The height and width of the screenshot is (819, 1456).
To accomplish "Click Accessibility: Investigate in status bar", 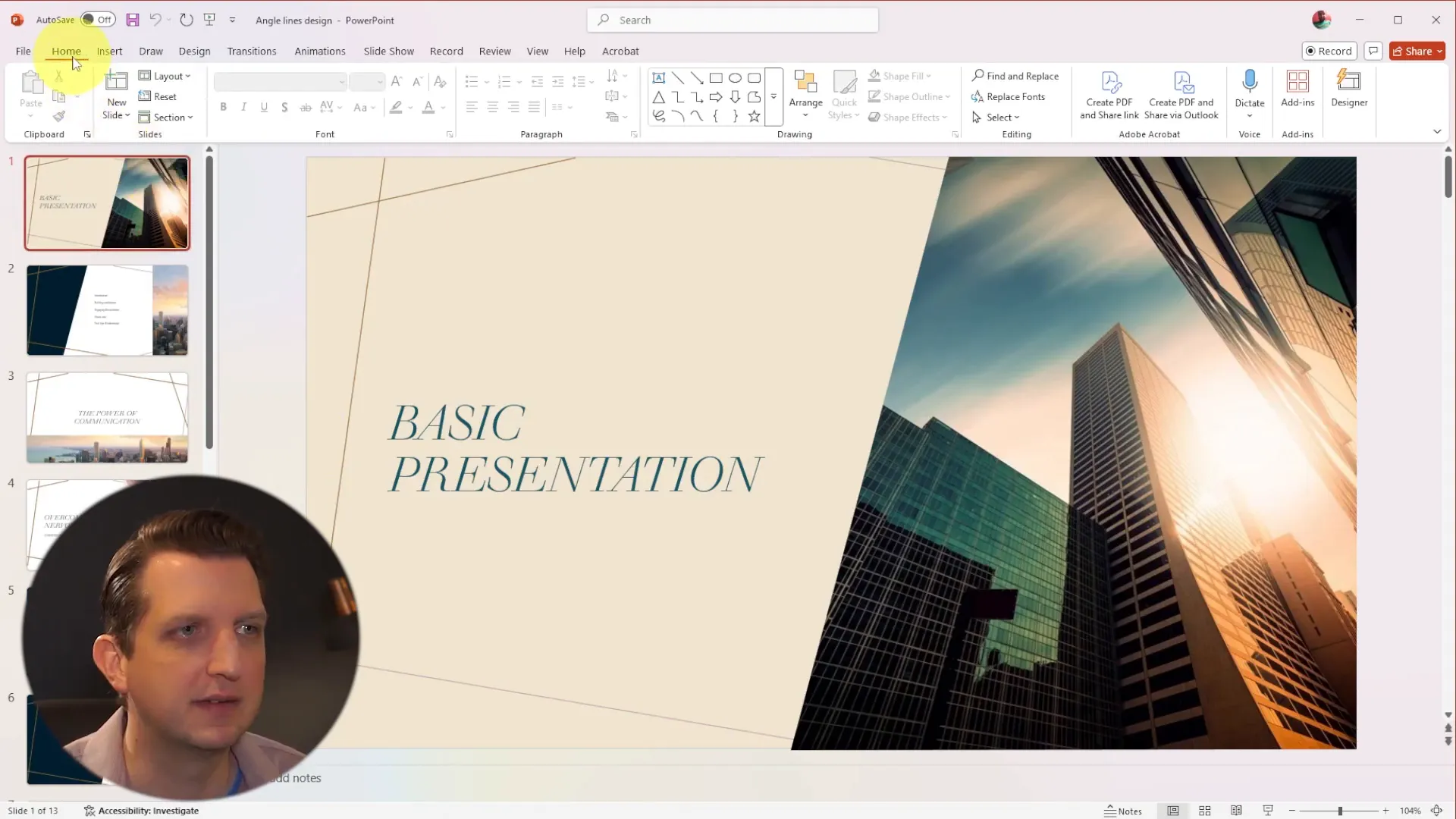I will pos(142,811).
